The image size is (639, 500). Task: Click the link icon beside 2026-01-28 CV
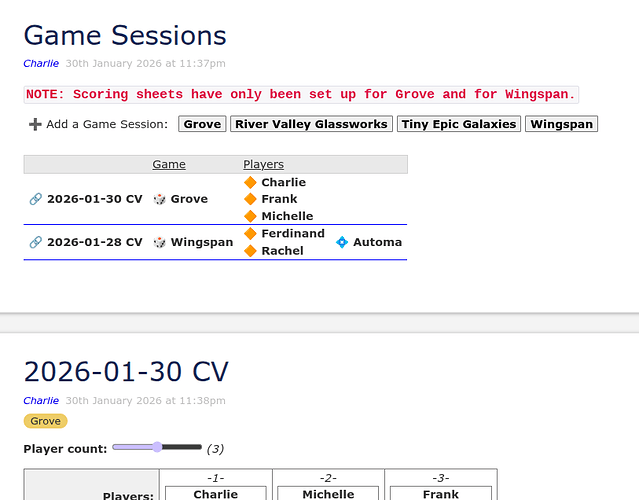pos(35,242)
